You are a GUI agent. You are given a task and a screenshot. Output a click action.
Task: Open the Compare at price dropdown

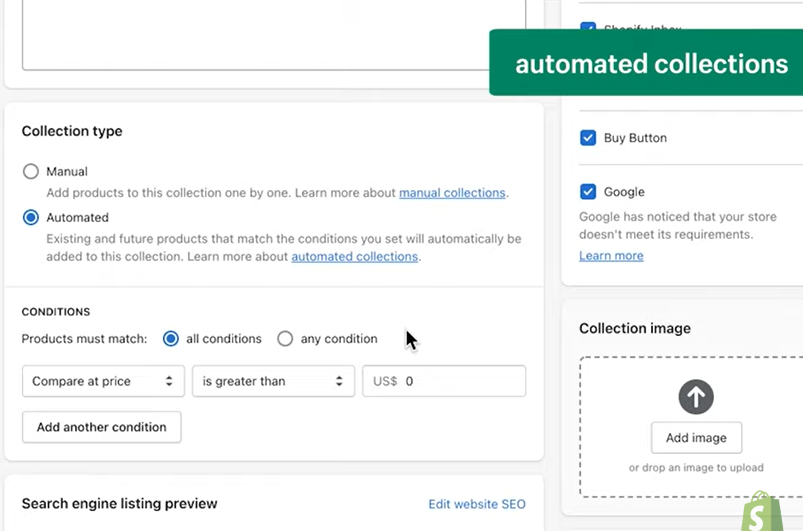[102, 381]
